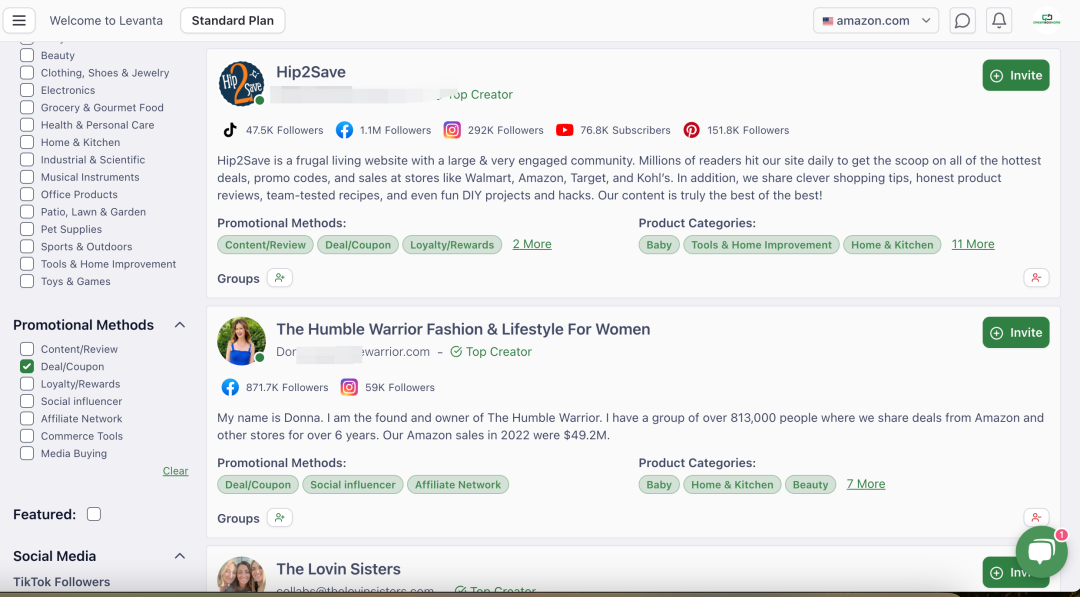
Task: Invite Hip2Save creator
Action: (x=1016, y=76)
